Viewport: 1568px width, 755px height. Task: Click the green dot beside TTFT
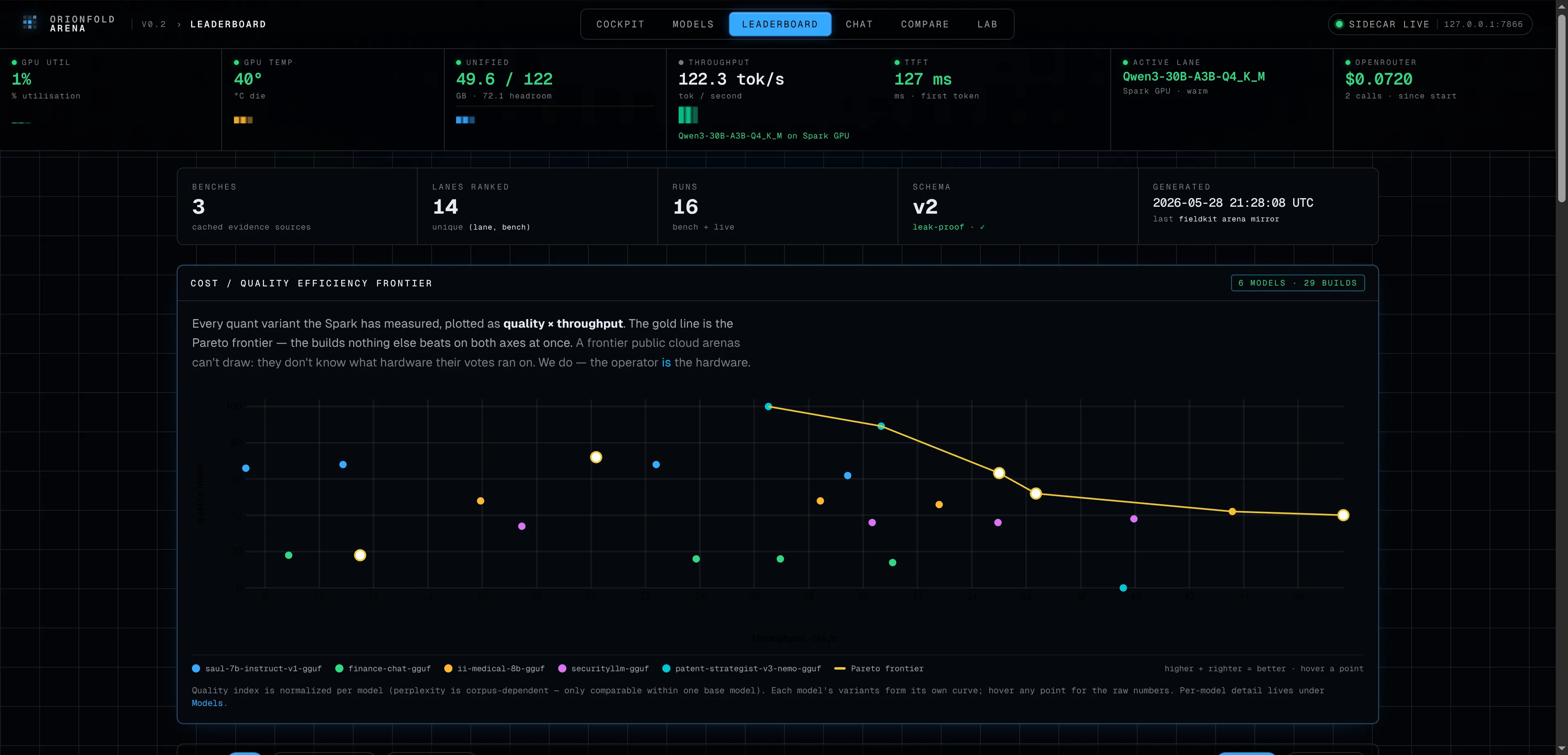click(897, 63)
